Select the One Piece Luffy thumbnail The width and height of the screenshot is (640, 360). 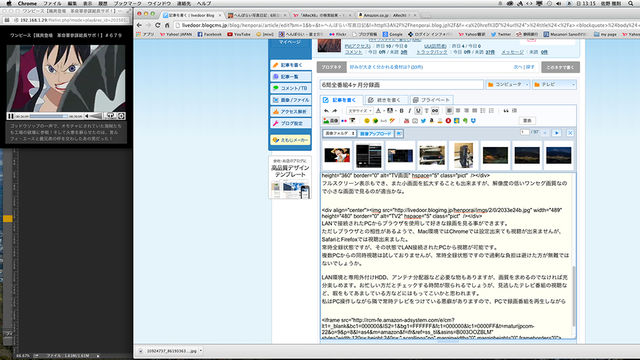tap(337, 155)
